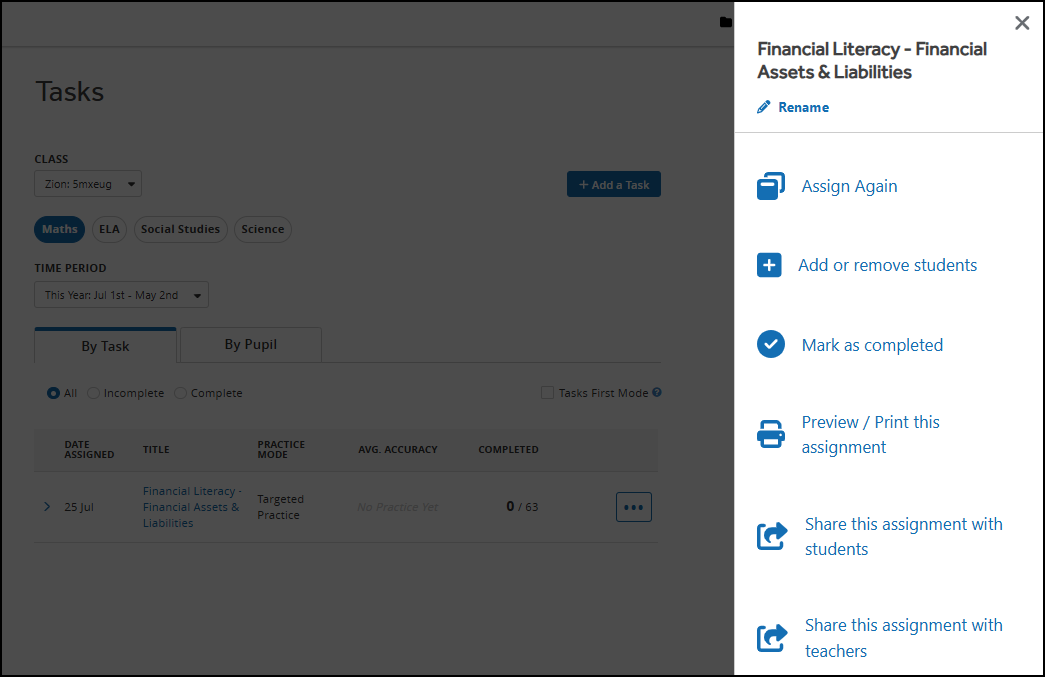Click the No Practice Yet cell

pos(398,507)
